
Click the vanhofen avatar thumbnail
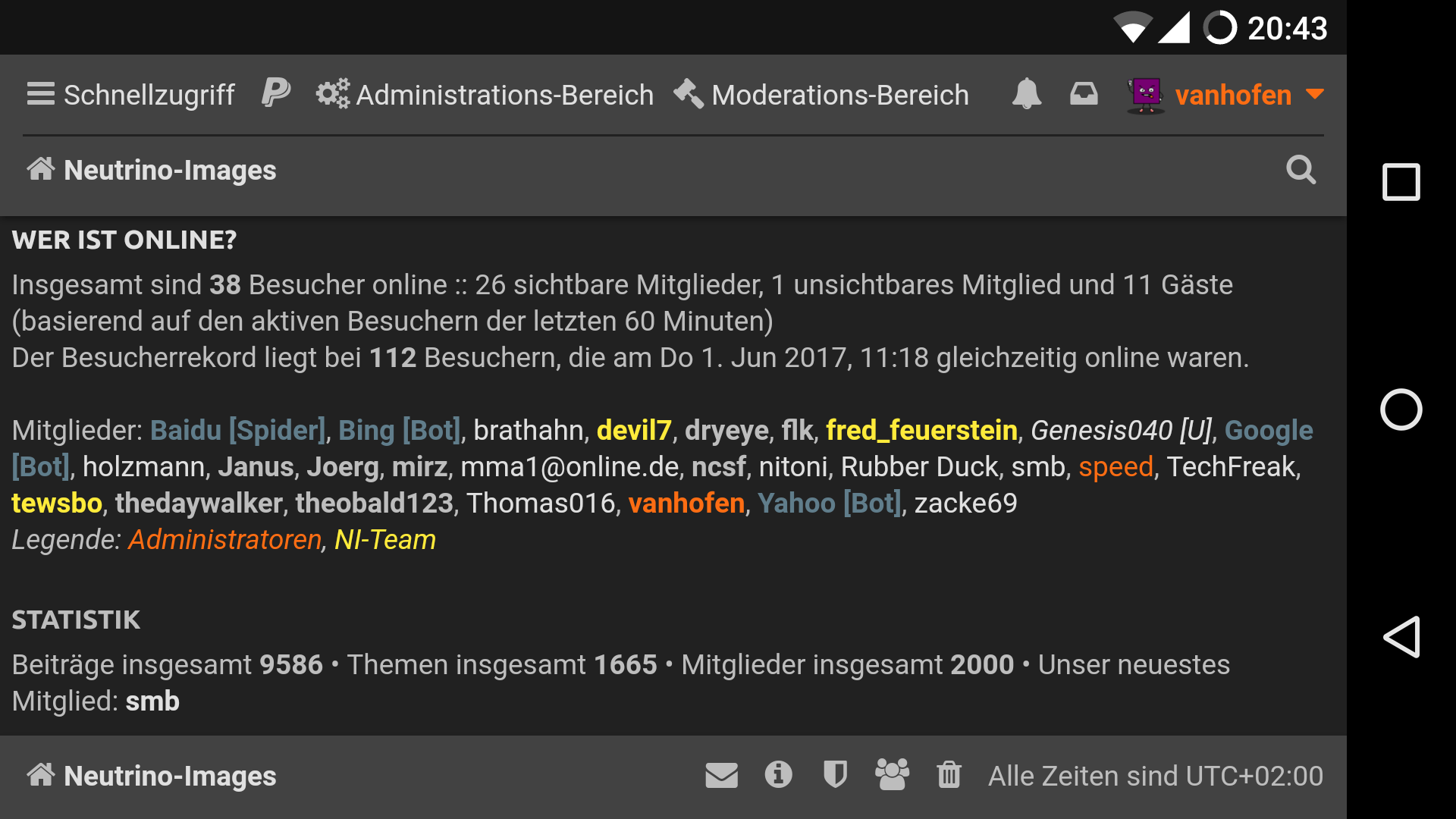(1146, 95)
